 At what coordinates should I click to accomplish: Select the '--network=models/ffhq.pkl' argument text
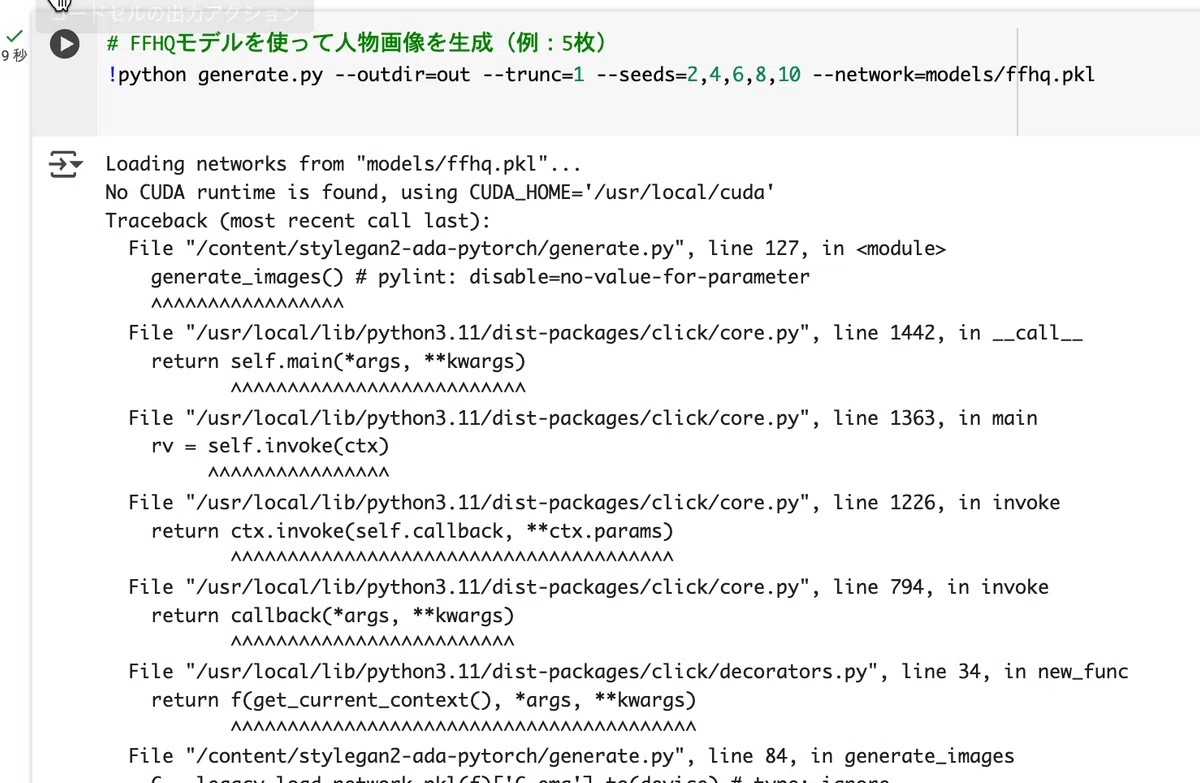click(x=954, y=75)
